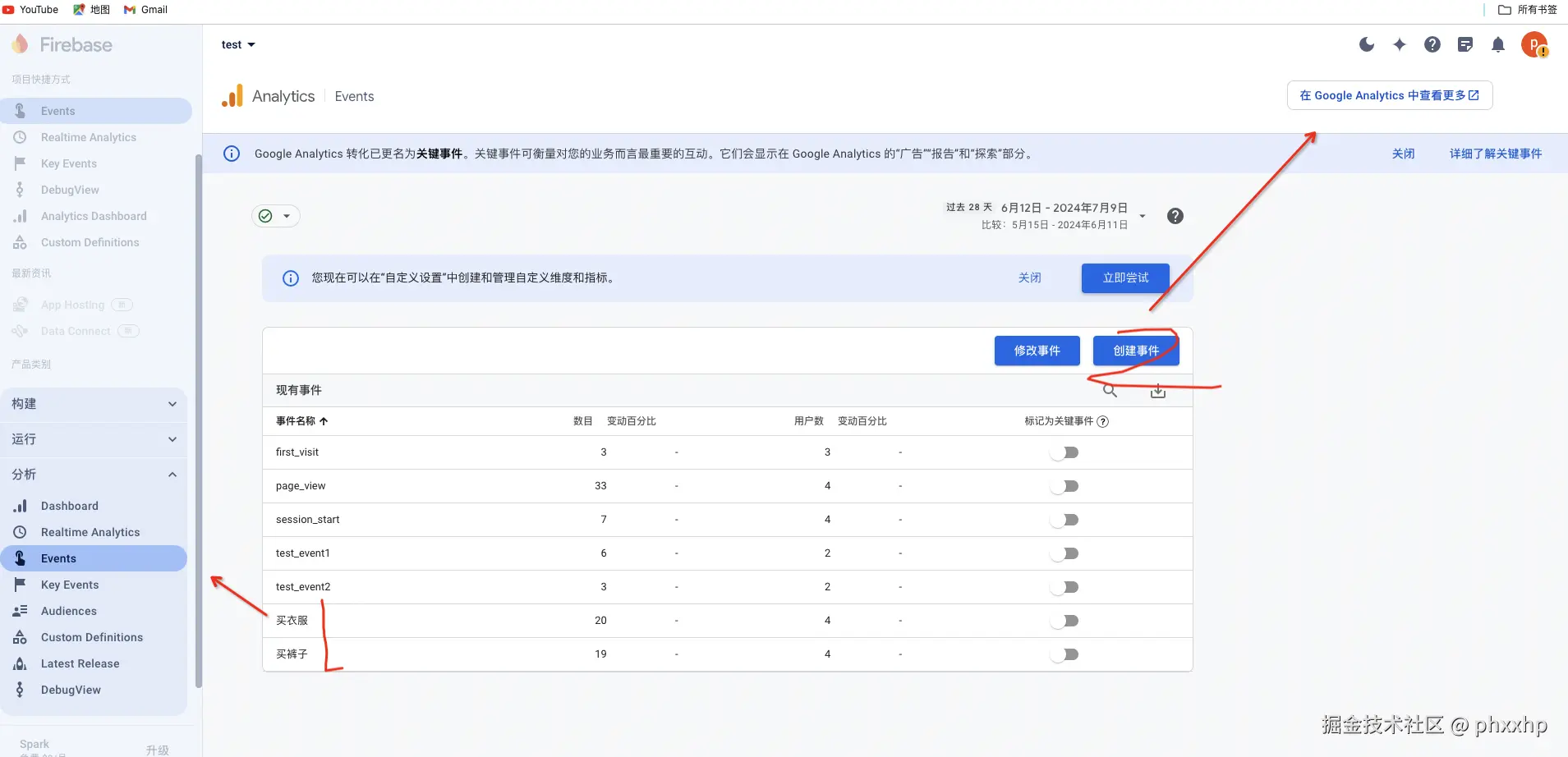This screenshot has height=757, width=1568.
Task: Click the session_start event name
Action: (x=308, y=520)
